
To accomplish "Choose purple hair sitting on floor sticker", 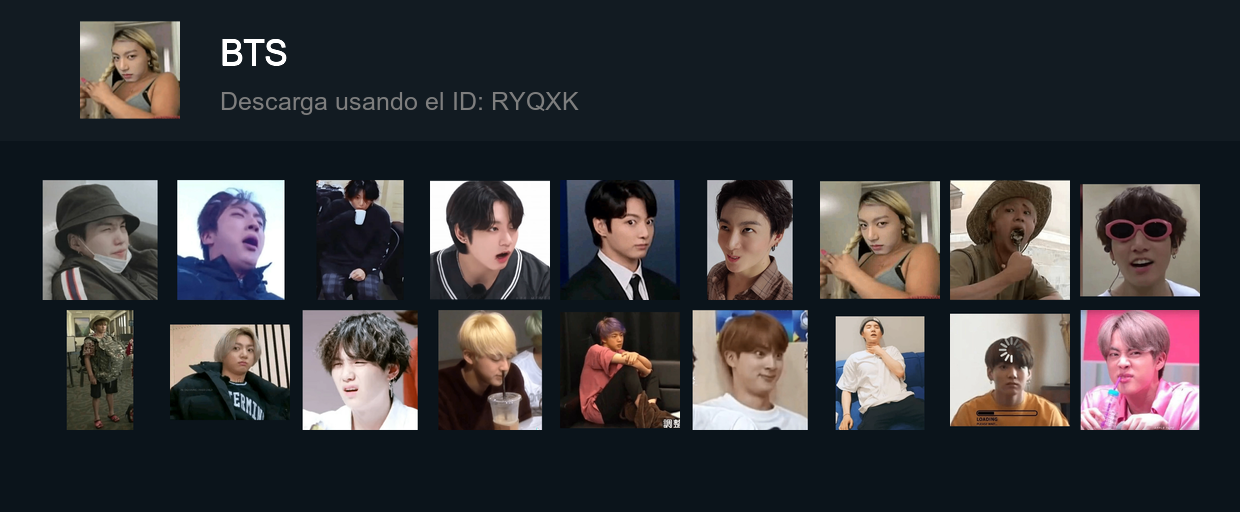I will coord(620,370).
